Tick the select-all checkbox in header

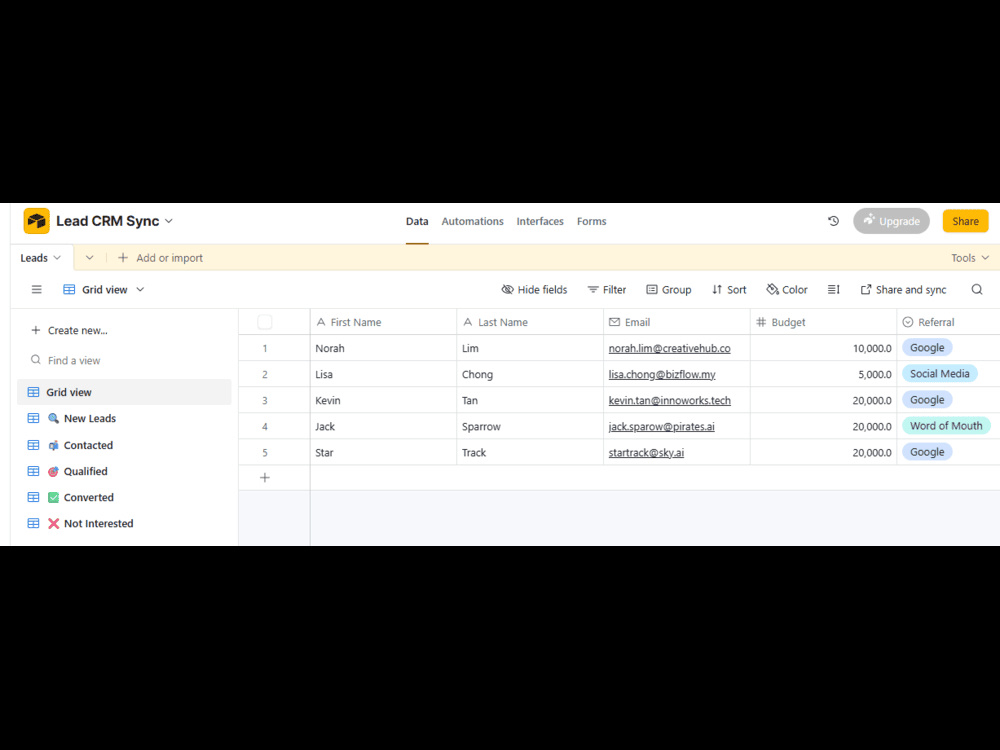(x=265, y=322)
